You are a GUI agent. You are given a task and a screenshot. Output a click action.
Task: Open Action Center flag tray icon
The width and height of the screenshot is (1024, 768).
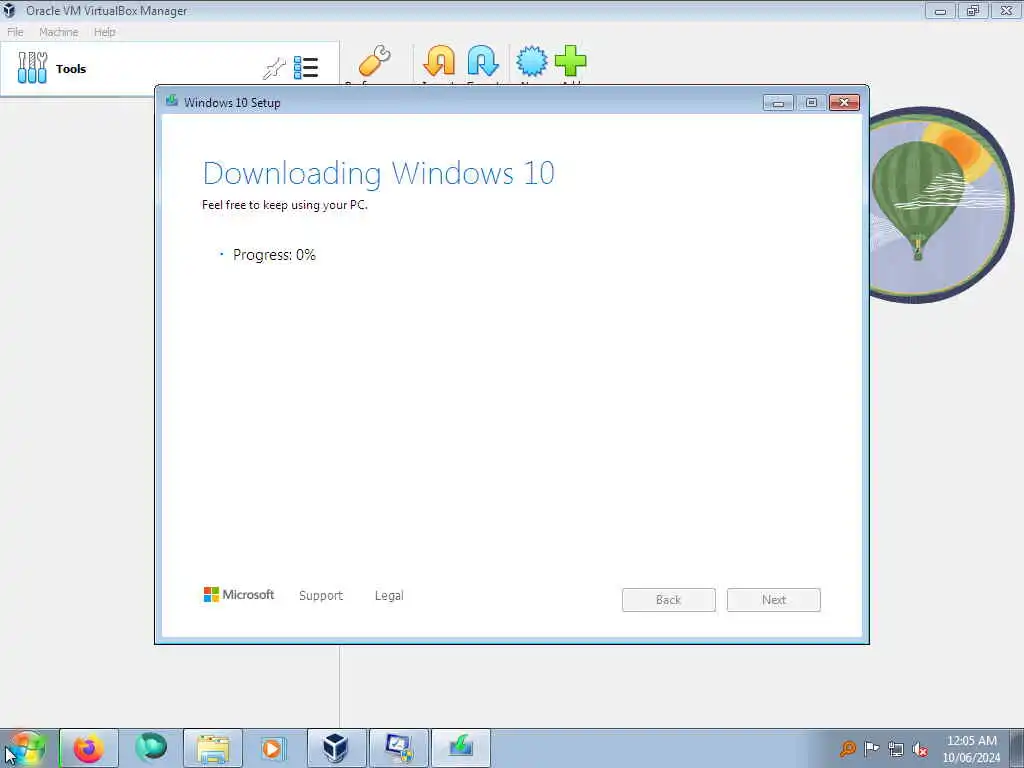tap(871, 748)
